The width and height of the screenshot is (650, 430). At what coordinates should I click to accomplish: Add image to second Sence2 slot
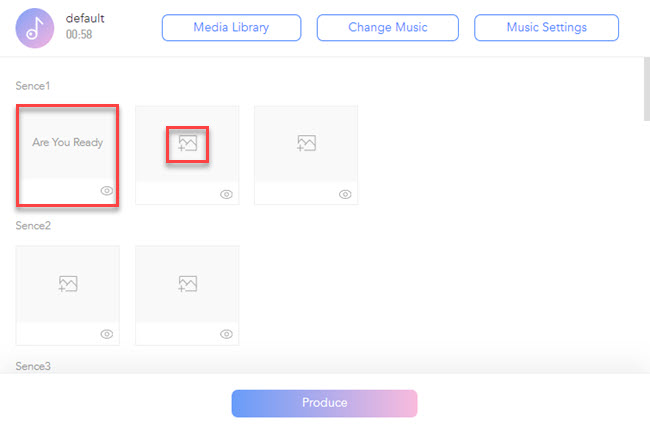point(187,284)
